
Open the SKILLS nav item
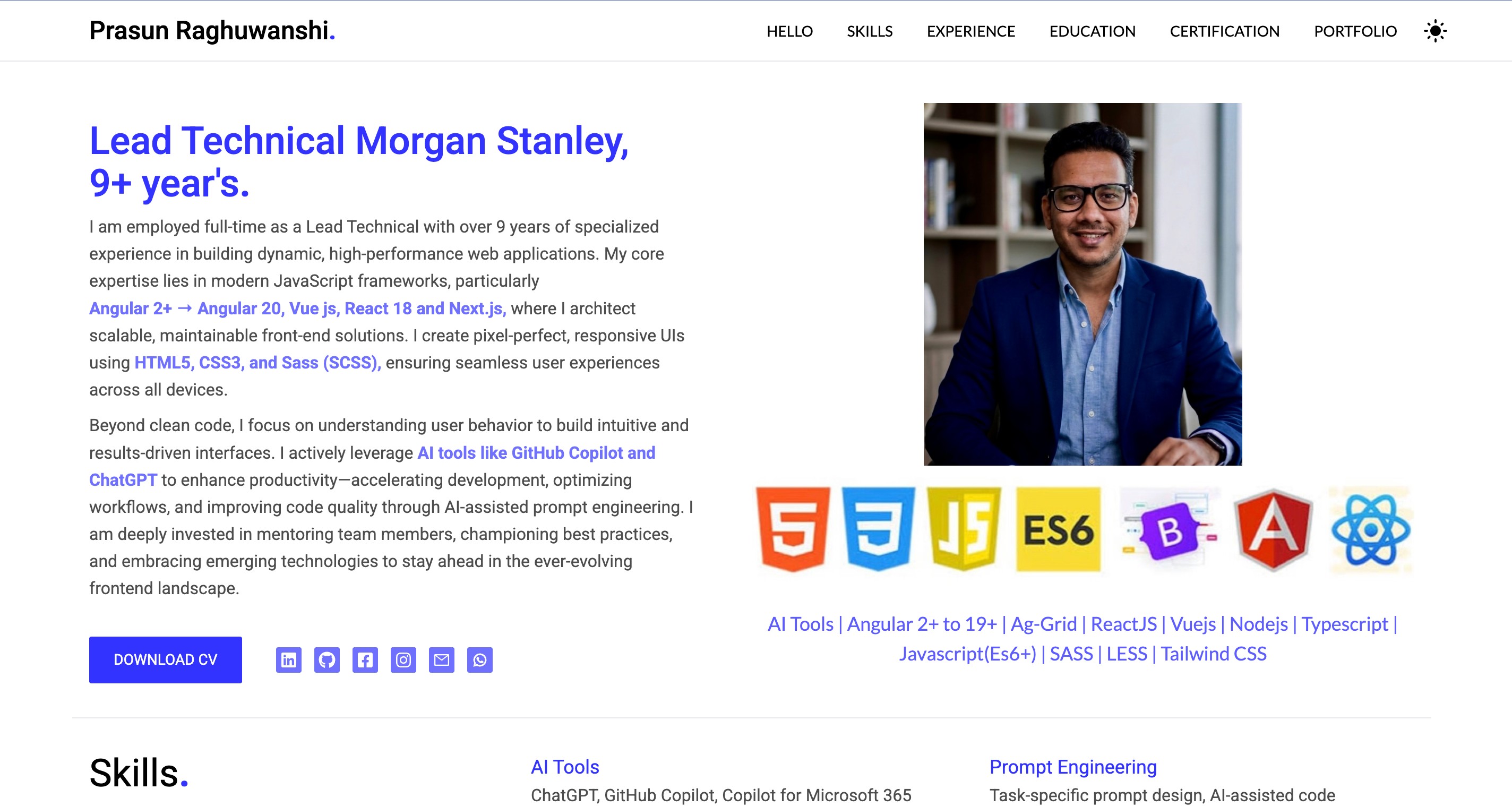click(x=869, y=31)
